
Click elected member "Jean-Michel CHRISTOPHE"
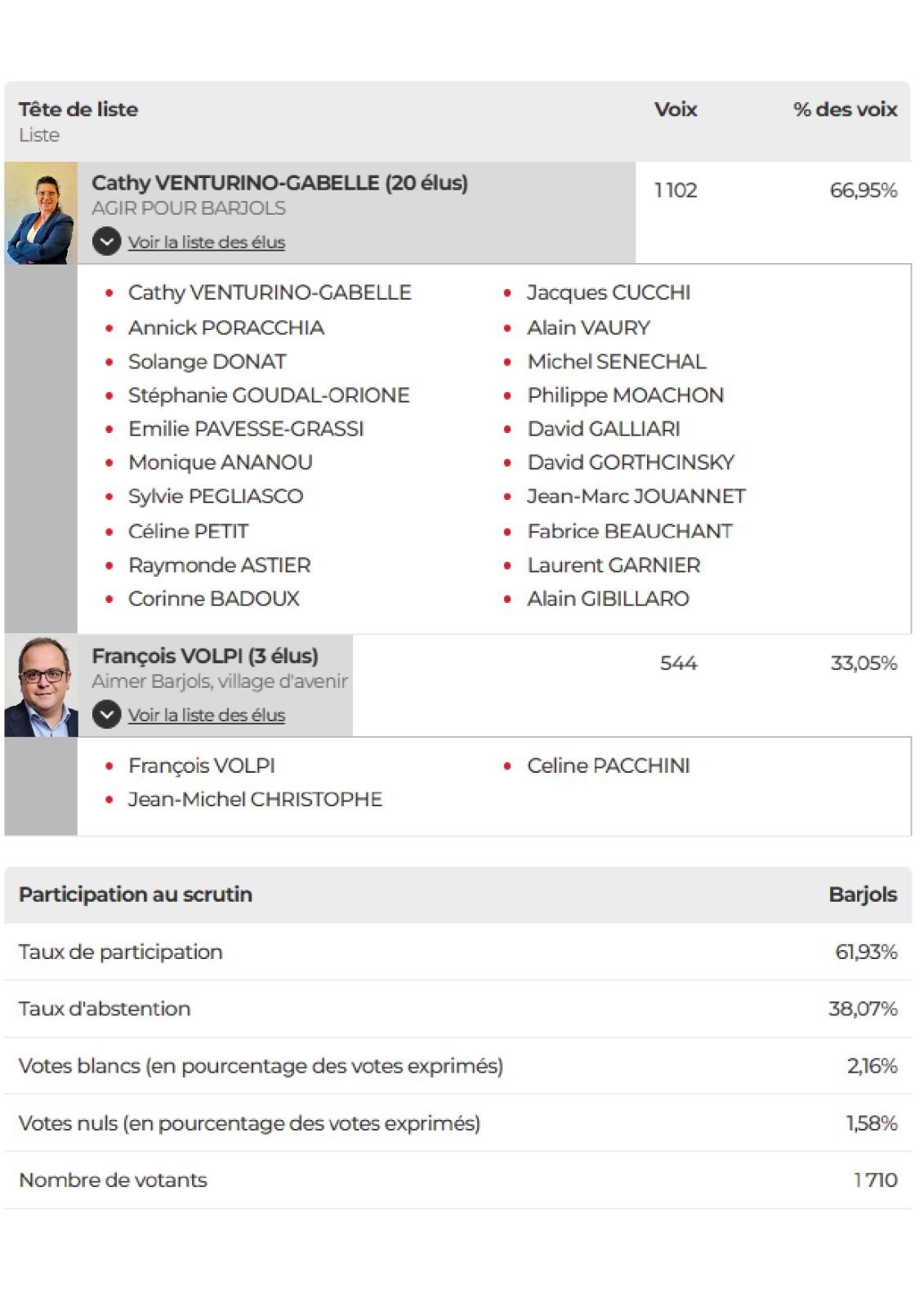pos(255,799)
